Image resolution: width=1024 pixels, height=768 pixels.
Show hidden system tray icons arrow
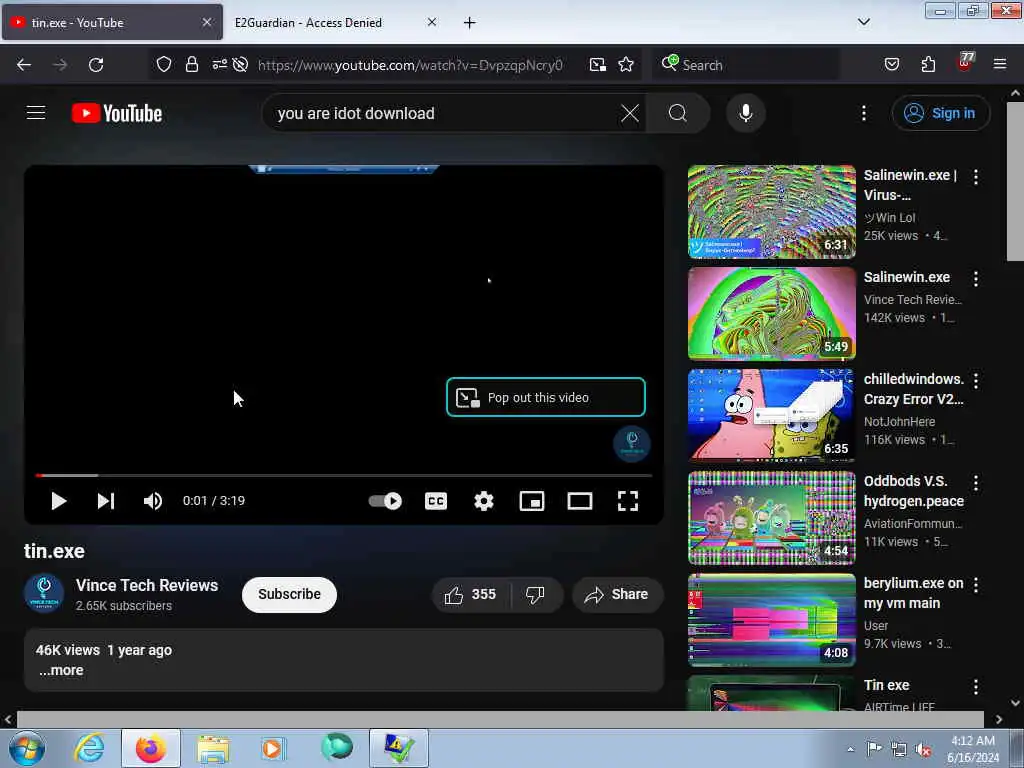tap(850, 749)
